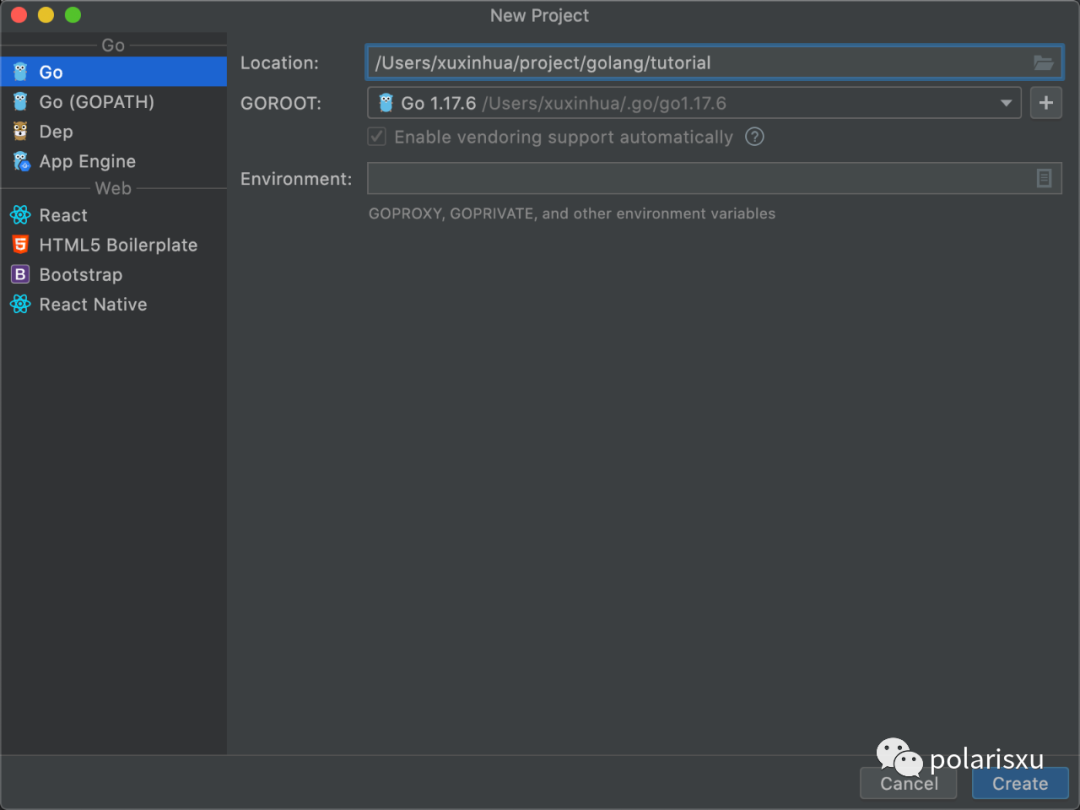Browse for project location folder
Screen dimensions: 1080x810
pos(1043,63)
